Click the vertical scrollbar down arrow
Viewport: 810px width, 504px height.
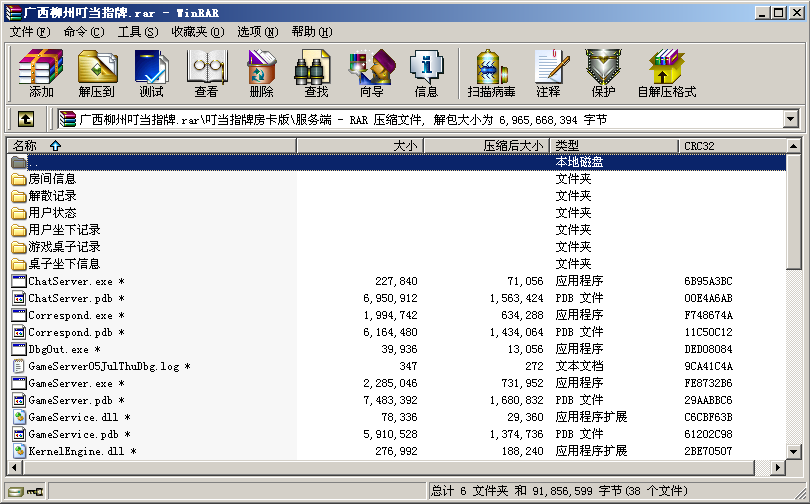(794, 452)
